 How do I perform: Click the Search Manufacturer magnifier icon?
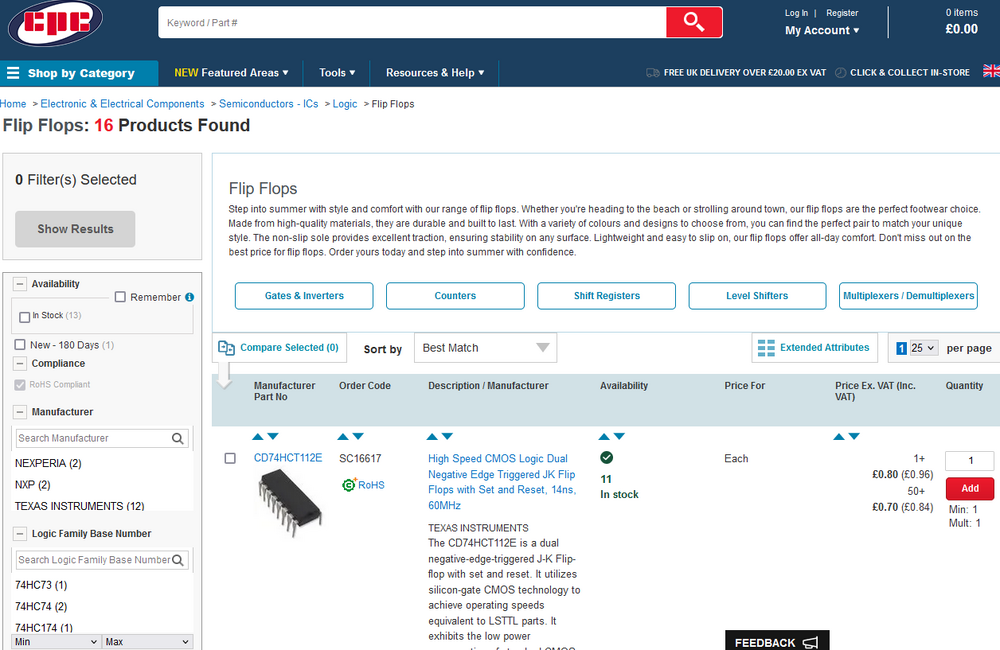[178, 438]
